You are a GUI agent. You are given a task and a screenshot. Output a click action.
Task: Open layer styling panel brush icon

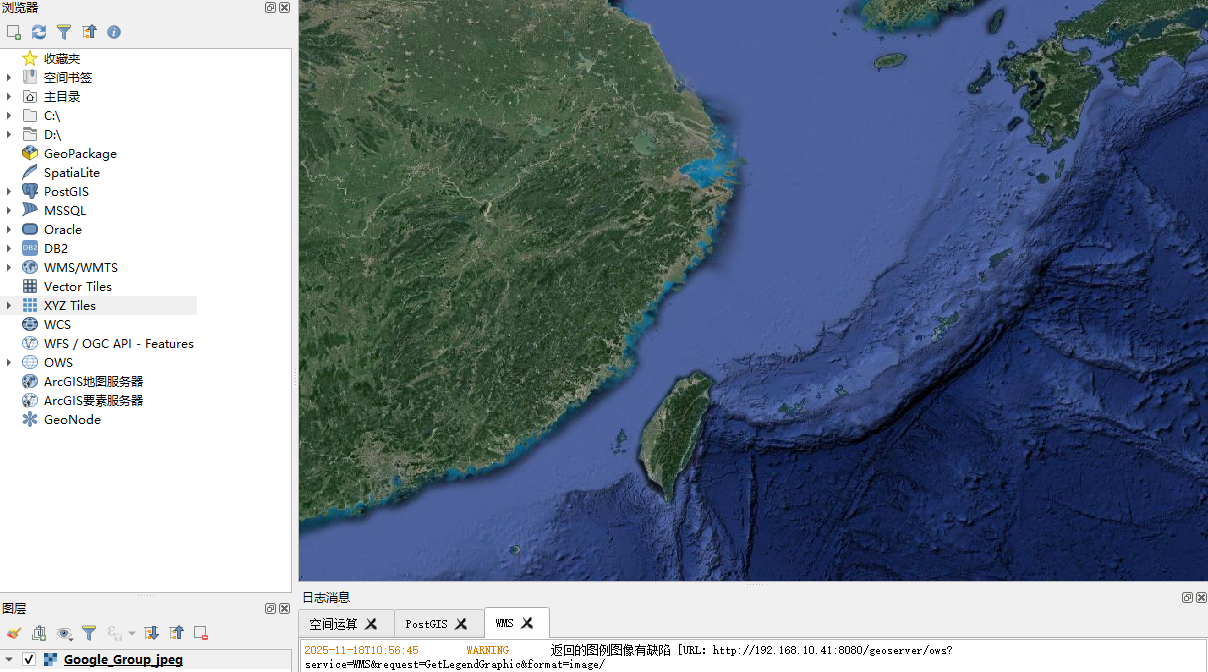click(x=14, y=633)
